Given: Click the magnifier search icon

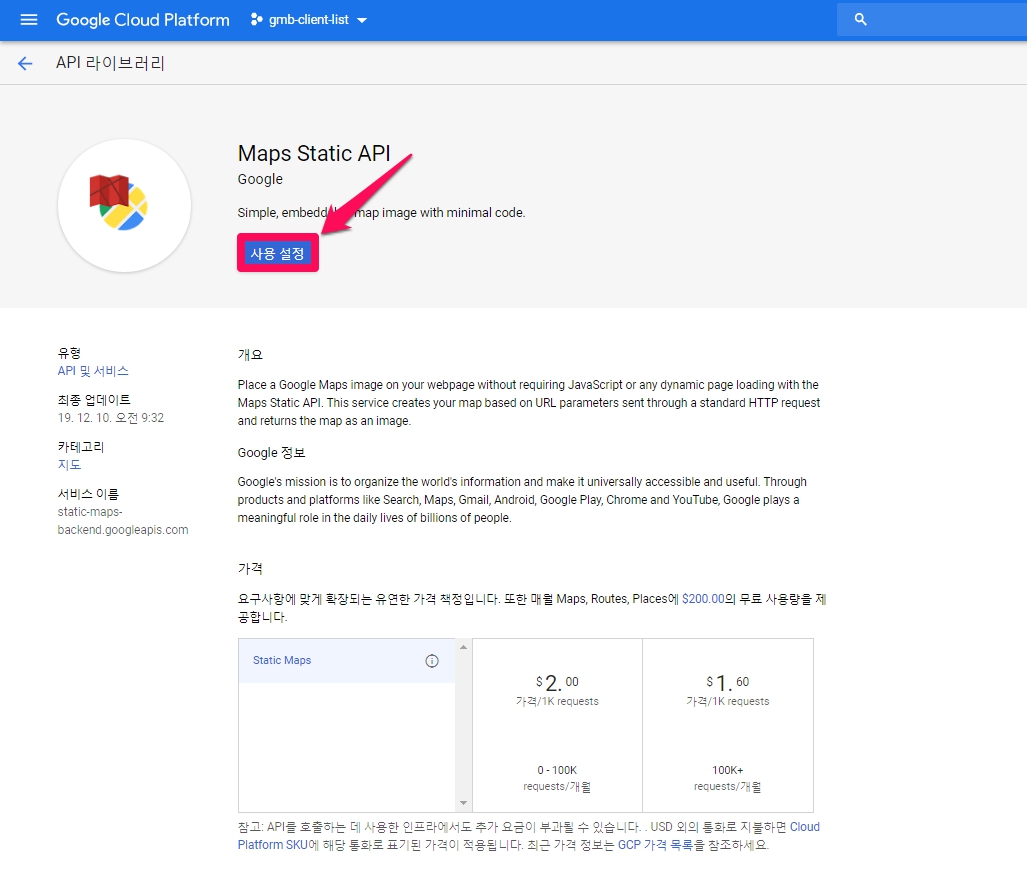Looking at the screenshot, I should tap(860, 20).
